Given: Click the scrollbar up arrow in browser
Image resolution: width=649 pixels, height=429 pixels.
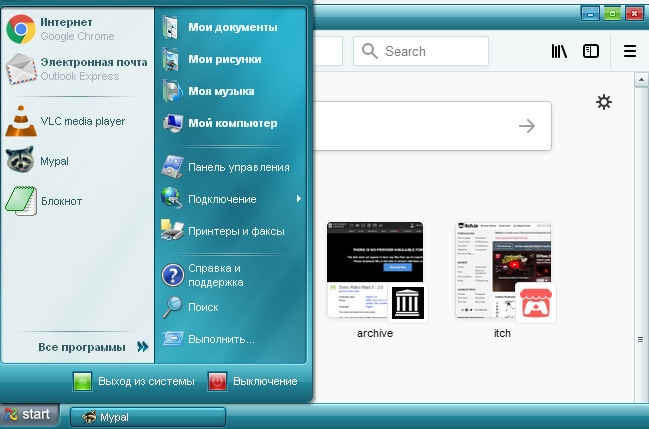Looking at the screenshot, I should point(641,80).
